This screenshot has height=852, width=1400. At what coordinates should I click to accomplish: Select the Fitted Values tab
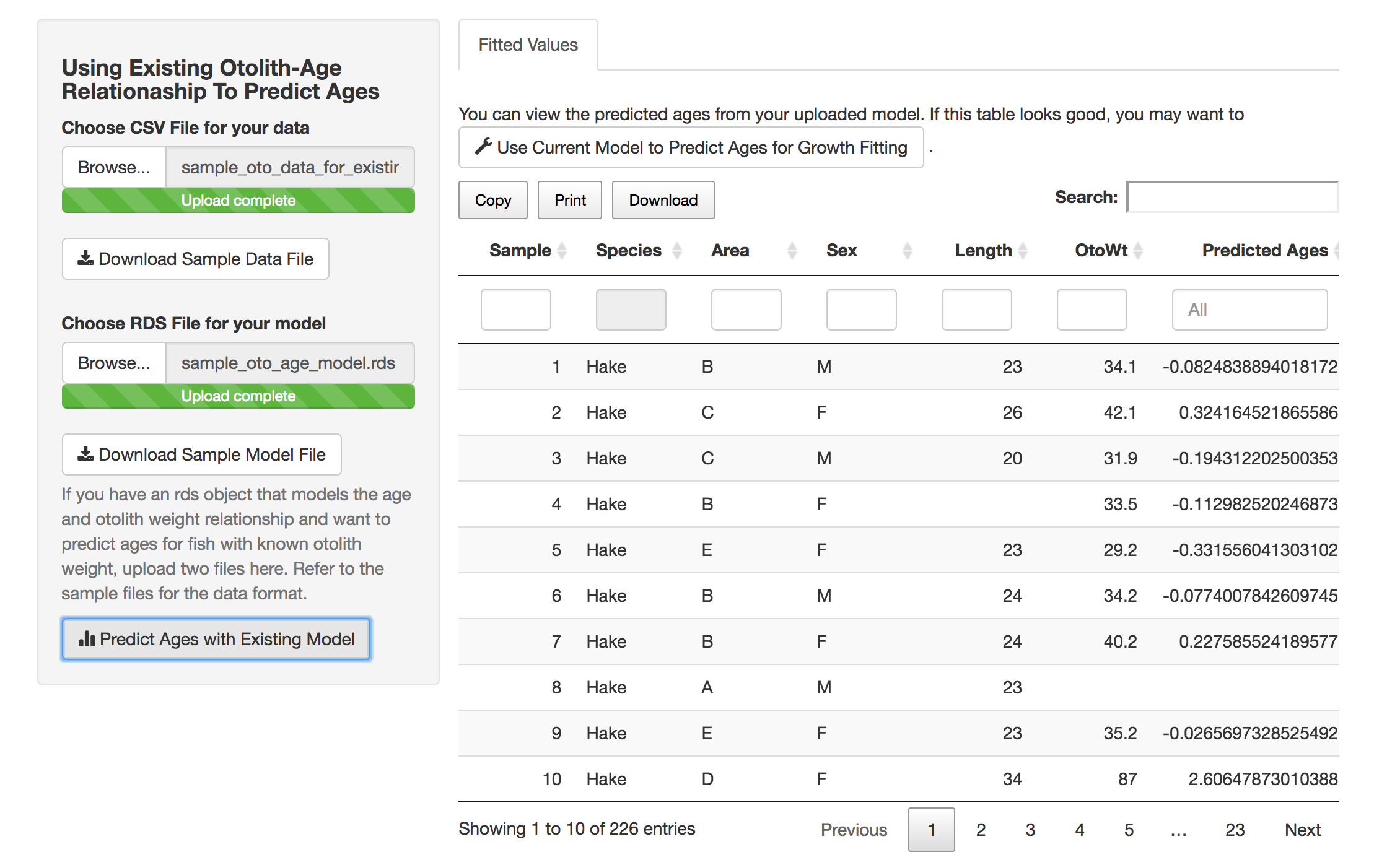528,45
